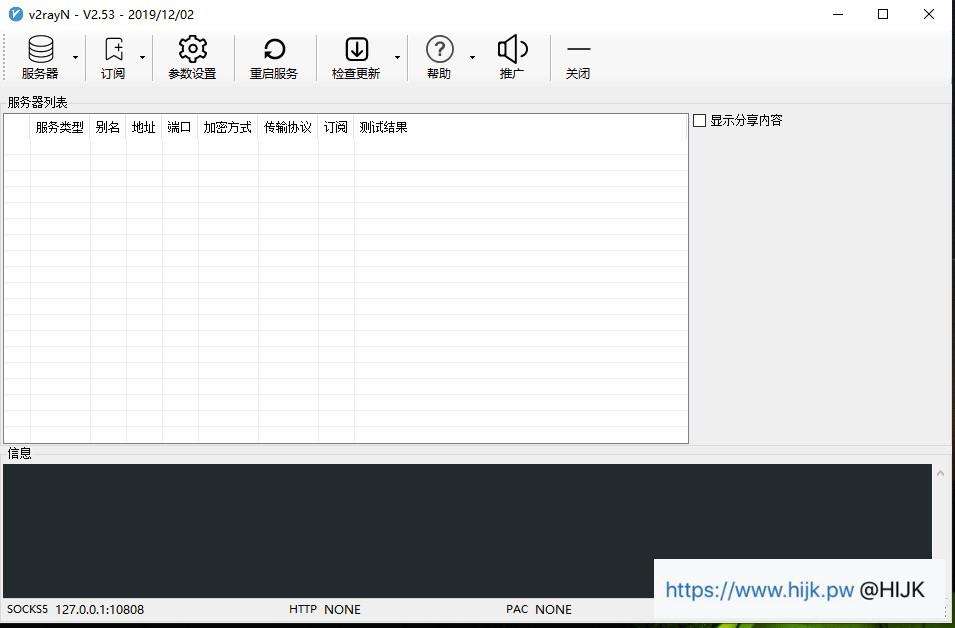This screenshot has width=955, height=628.
Task: Visit the https://www.hijk.pw link
Action: point(759,590)
